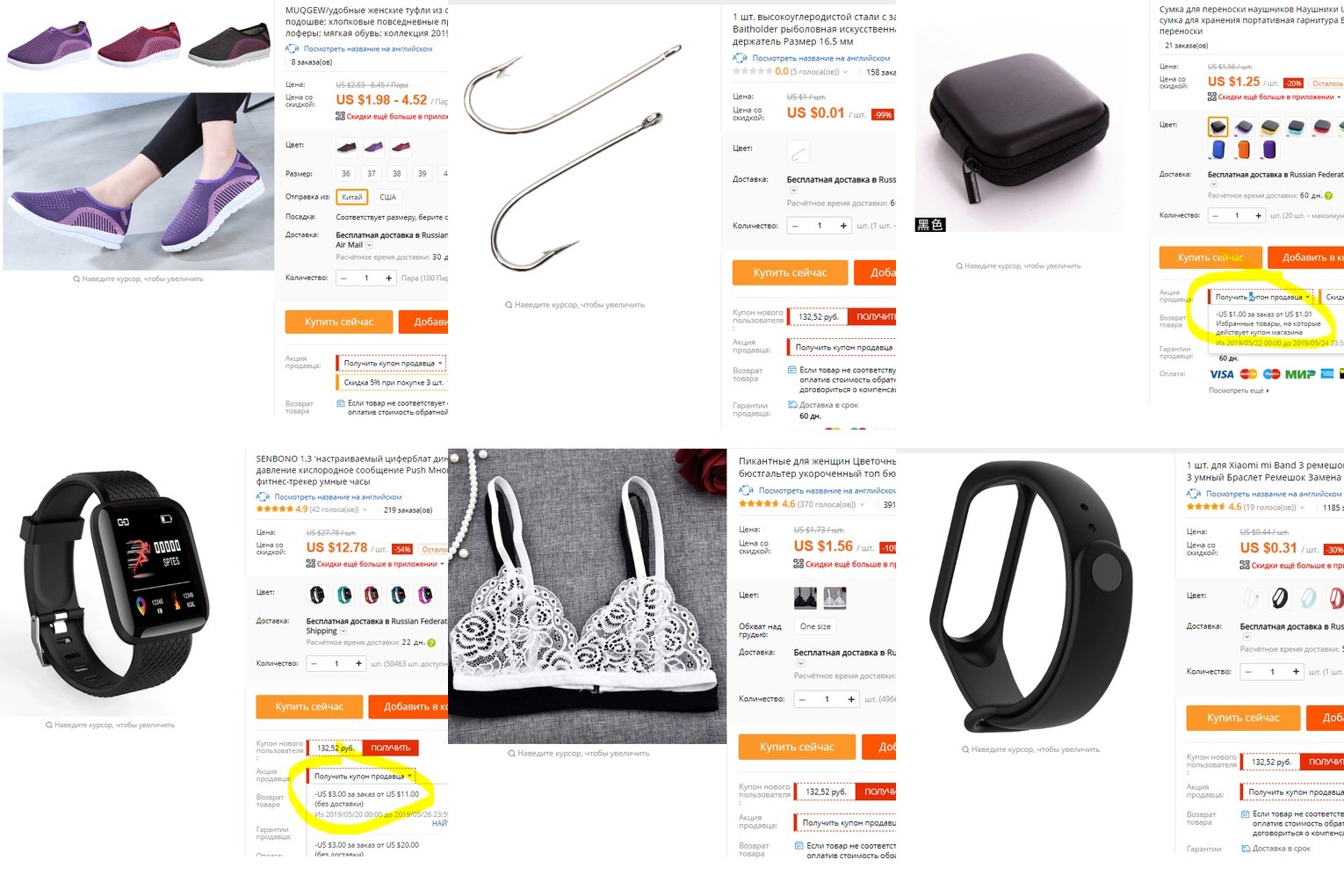Click plus quantity button for purple shoes
The width and height of the screenshot is (1344, 896).
[389, 278]
